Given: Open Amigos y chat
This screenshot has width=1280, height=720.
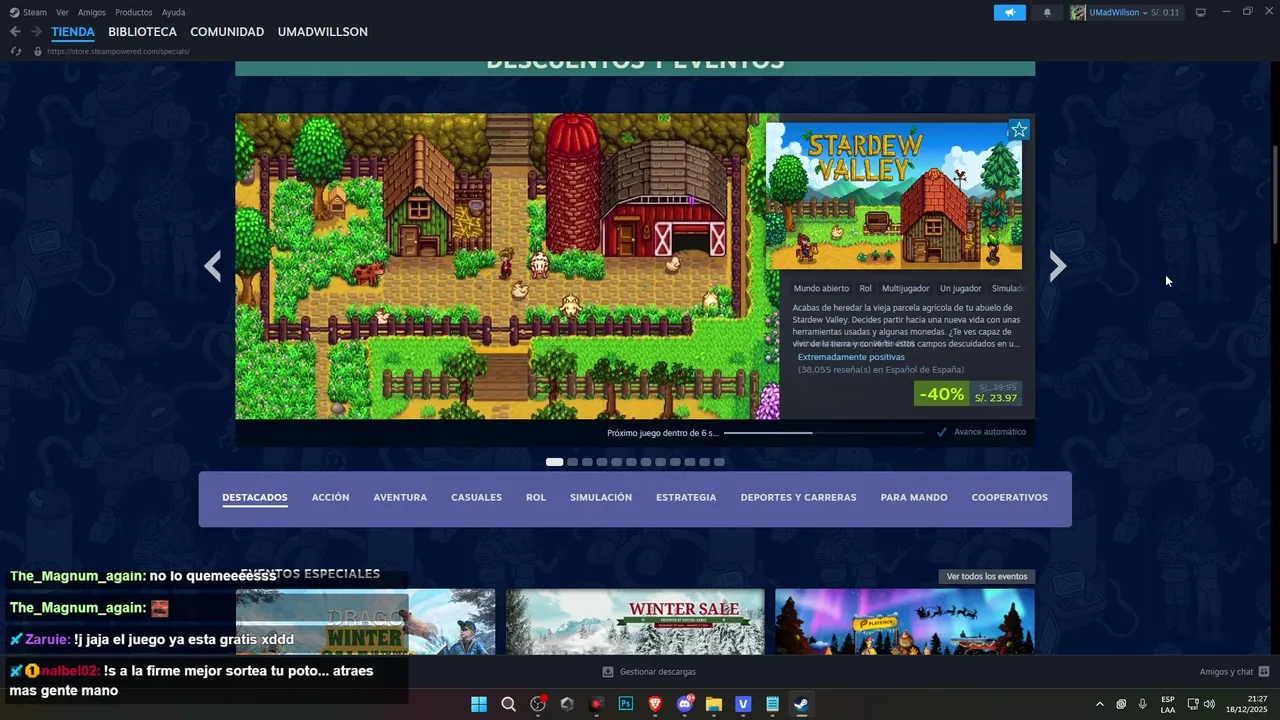Looking at the screenshot, I should coord(1234,672).
